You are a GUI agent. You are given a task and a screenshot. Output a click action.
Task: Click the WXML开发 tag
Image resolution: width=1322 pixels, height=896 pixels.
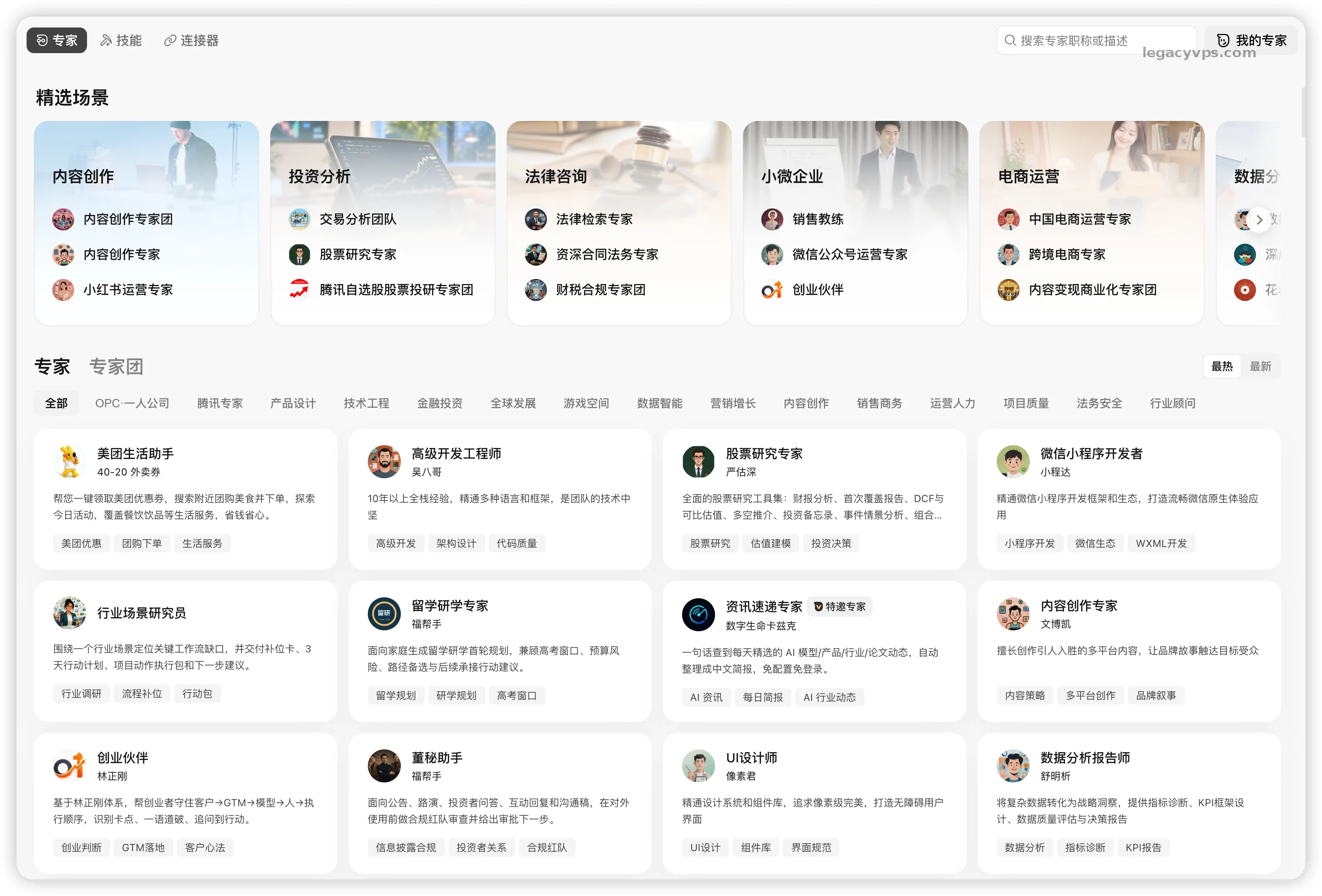tap(1161, 543)
